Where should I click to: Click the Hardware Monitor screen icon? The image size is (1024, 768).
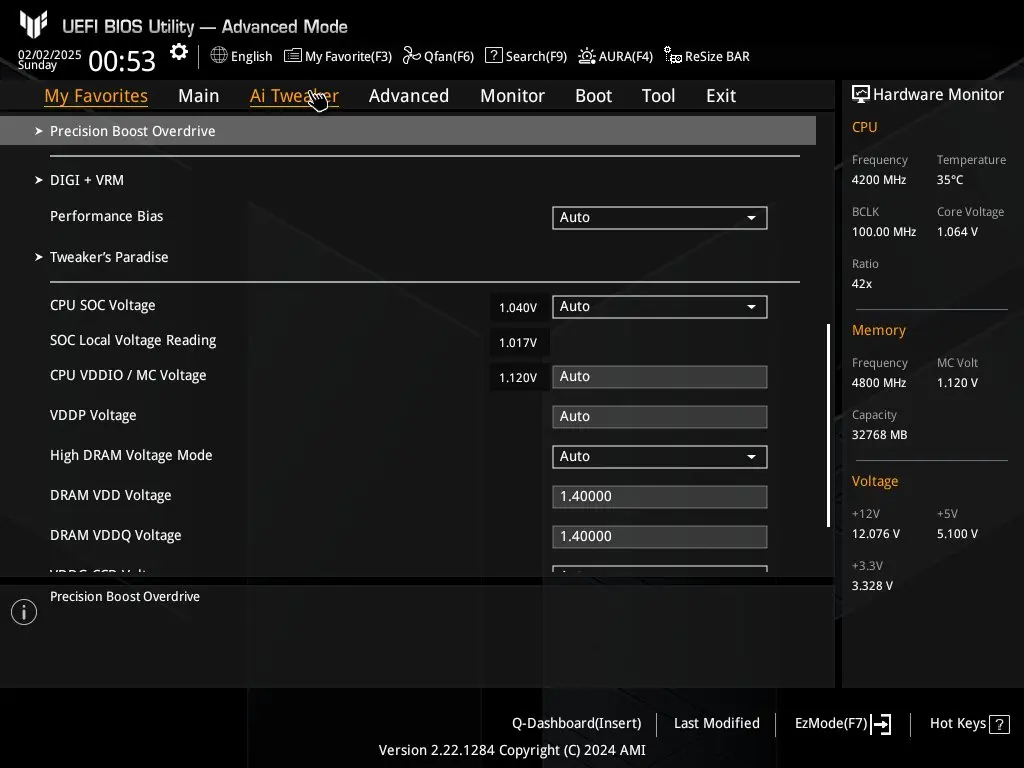pyautogui.click(x=861, y=94)
